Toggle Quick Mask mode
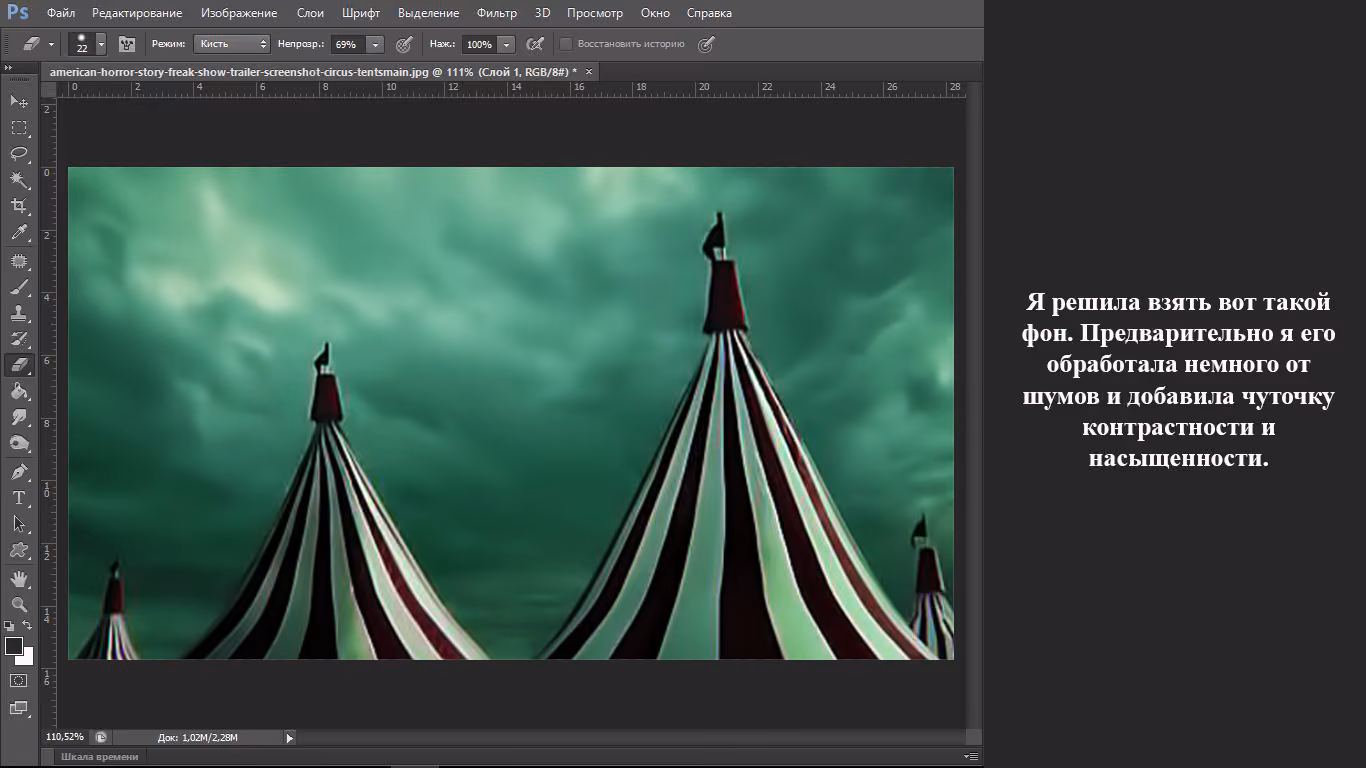The height and width of the screenshot is (768, 1366). pos(19,680)
